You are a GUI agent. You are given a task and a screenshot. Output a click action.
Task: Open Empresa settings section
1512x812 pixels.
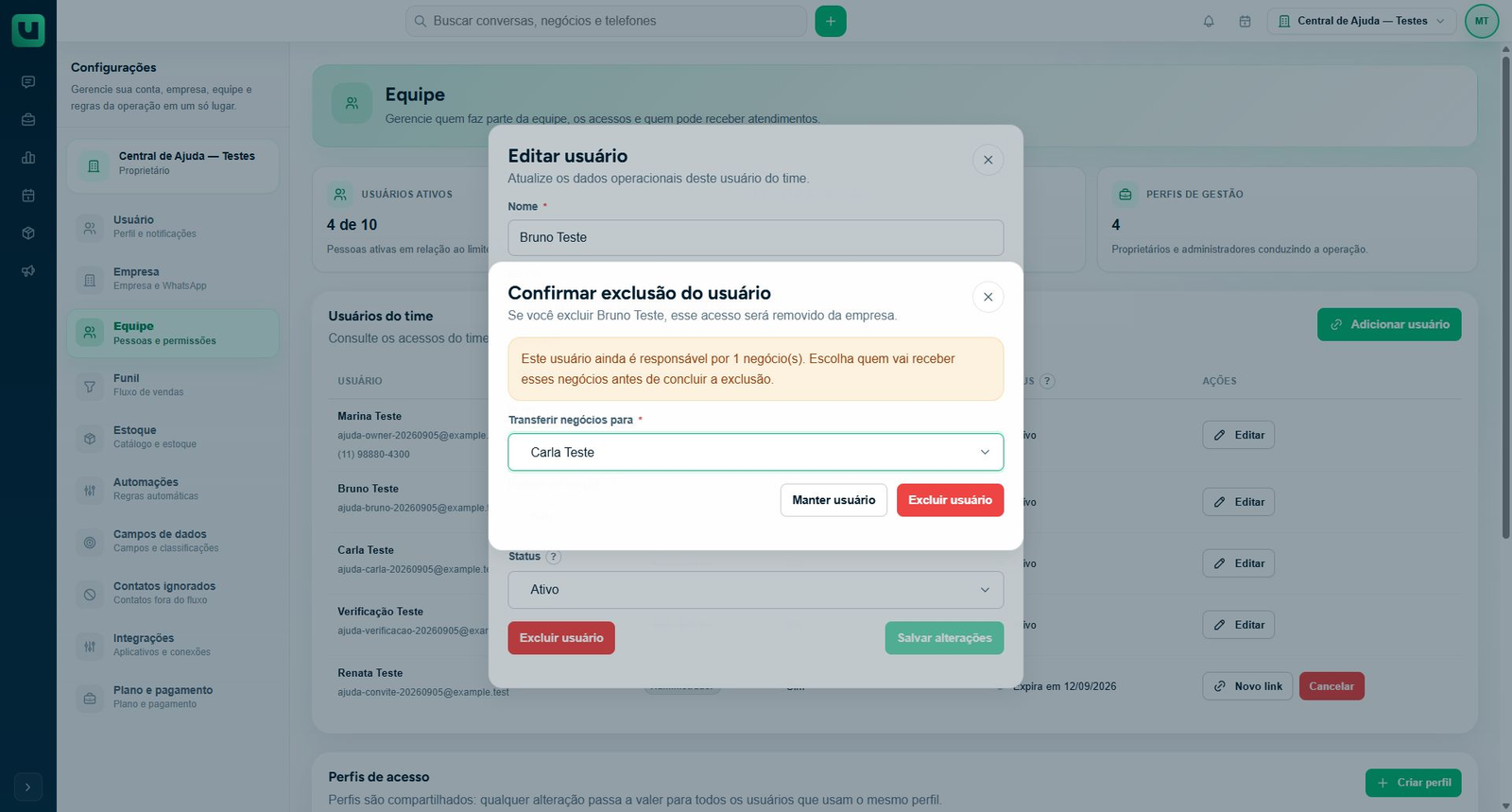click(173, 279)
